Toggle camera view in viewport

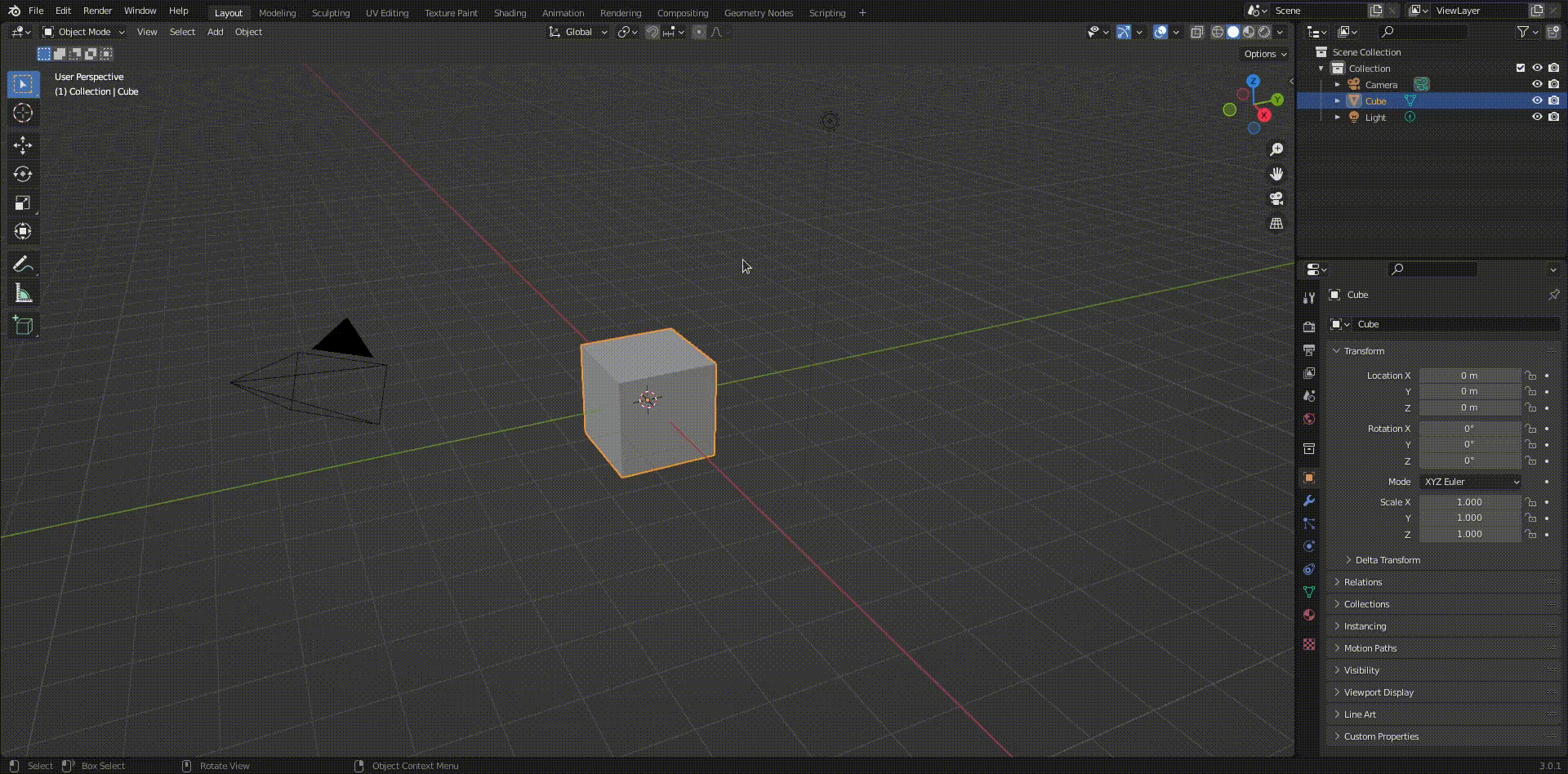click(x=1276, y=198)
